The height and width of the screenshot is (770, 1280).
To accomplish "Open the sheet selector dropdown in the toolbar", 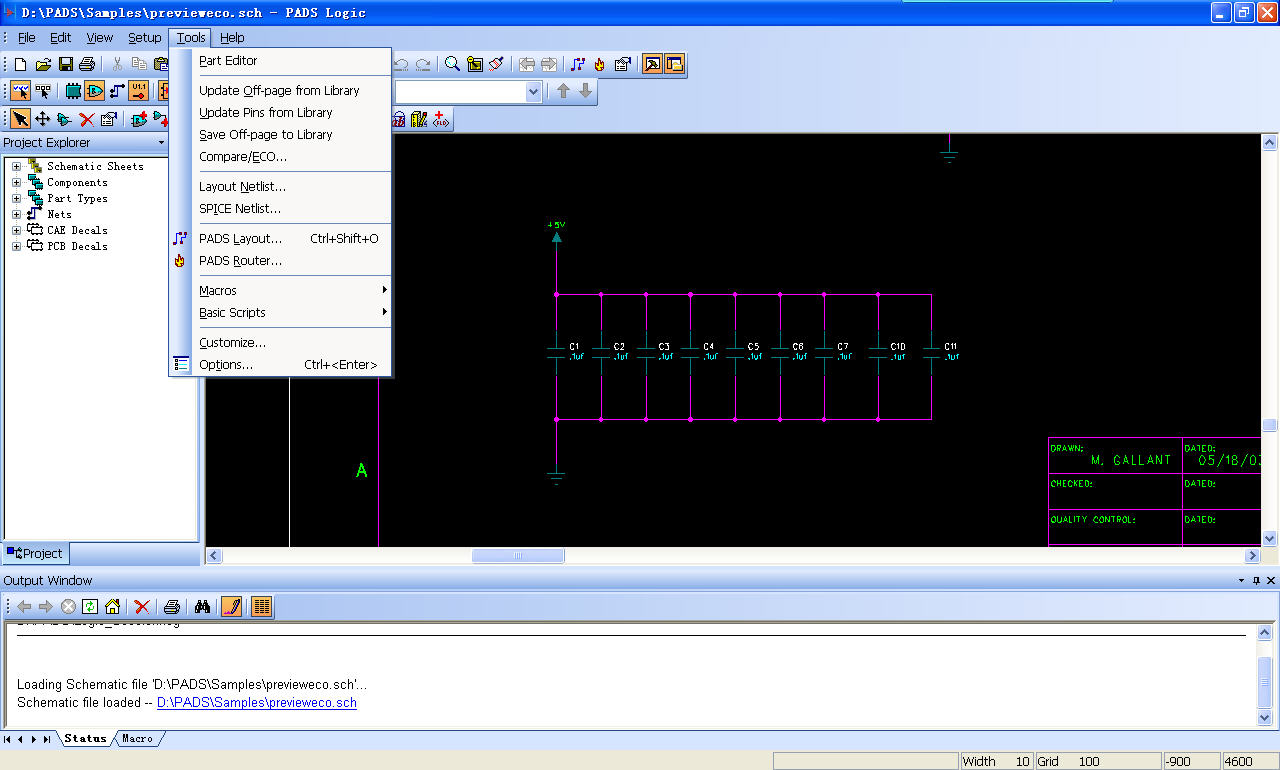I will click(533, 91).
